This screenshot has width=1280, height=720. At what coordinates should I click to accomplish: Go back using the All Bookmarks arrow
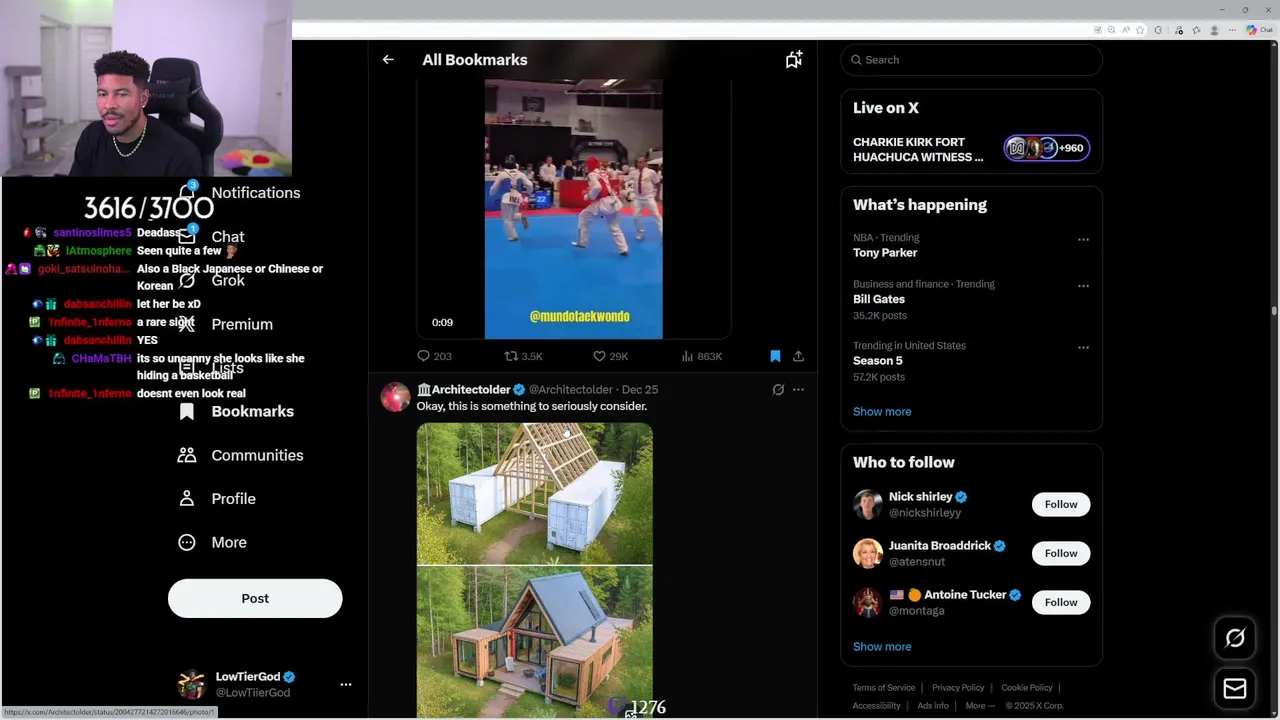pyautogui.click(x=388, y=60)
